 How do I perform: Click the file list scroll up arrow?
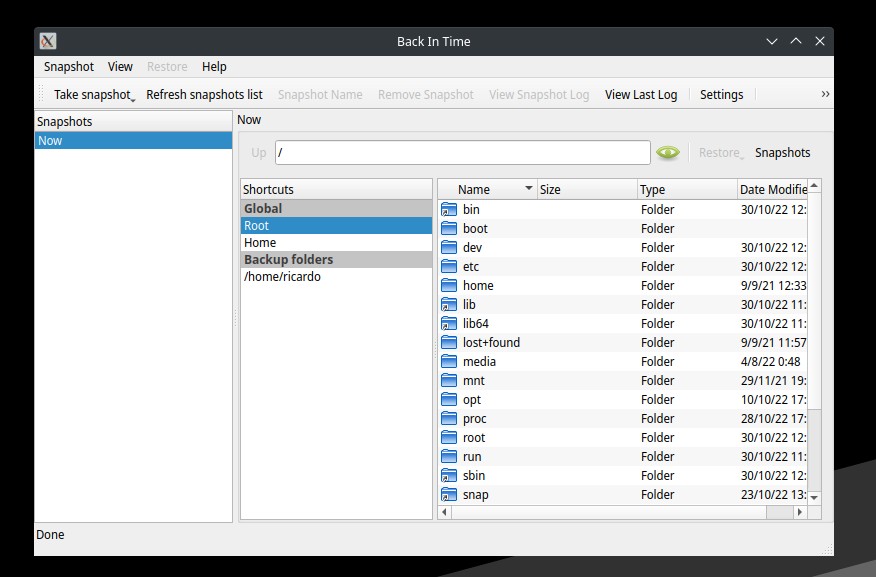(815, 185)
